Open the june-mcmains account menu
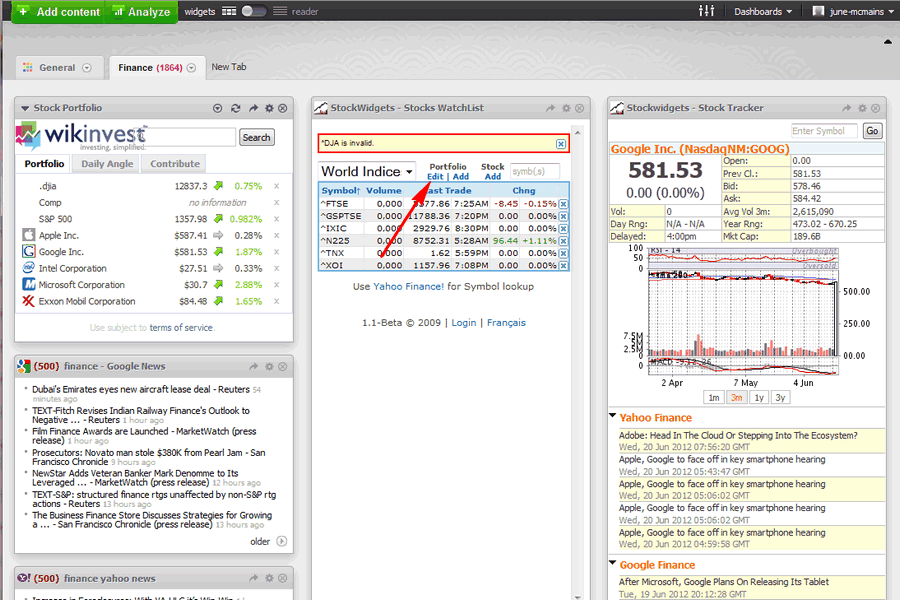Screen dimensions: 900x600 click(x=855, y=11)
